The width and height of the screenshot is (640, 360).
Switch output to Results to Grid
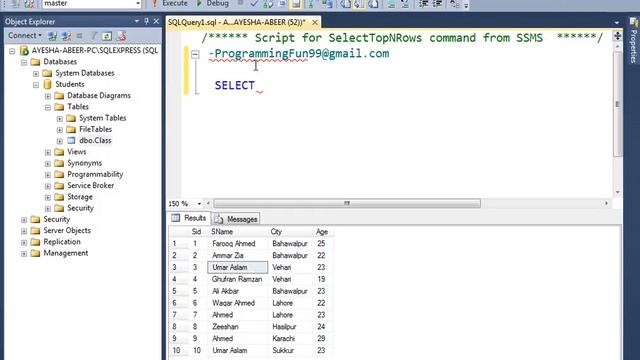click(359, 4)
